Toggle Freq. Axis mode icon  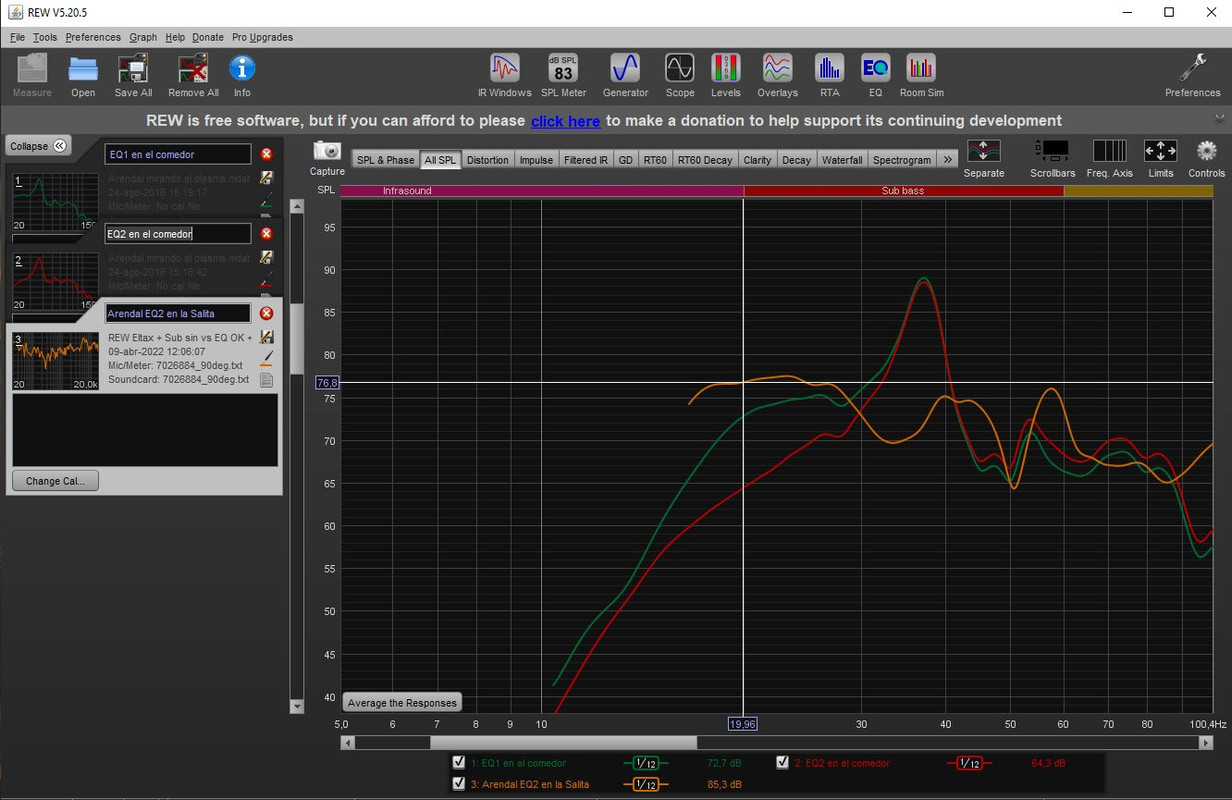(1110, 151)
